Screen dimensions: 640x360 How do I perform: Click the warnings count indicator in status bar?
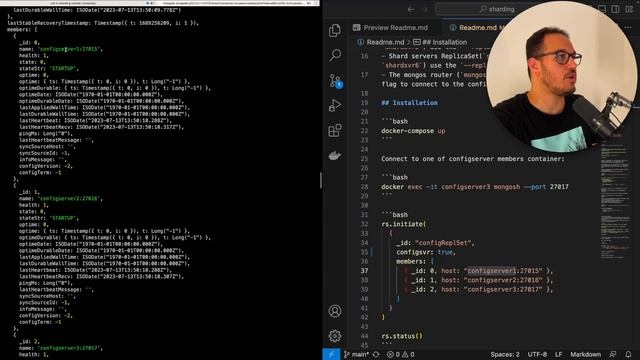coord(409,354)
